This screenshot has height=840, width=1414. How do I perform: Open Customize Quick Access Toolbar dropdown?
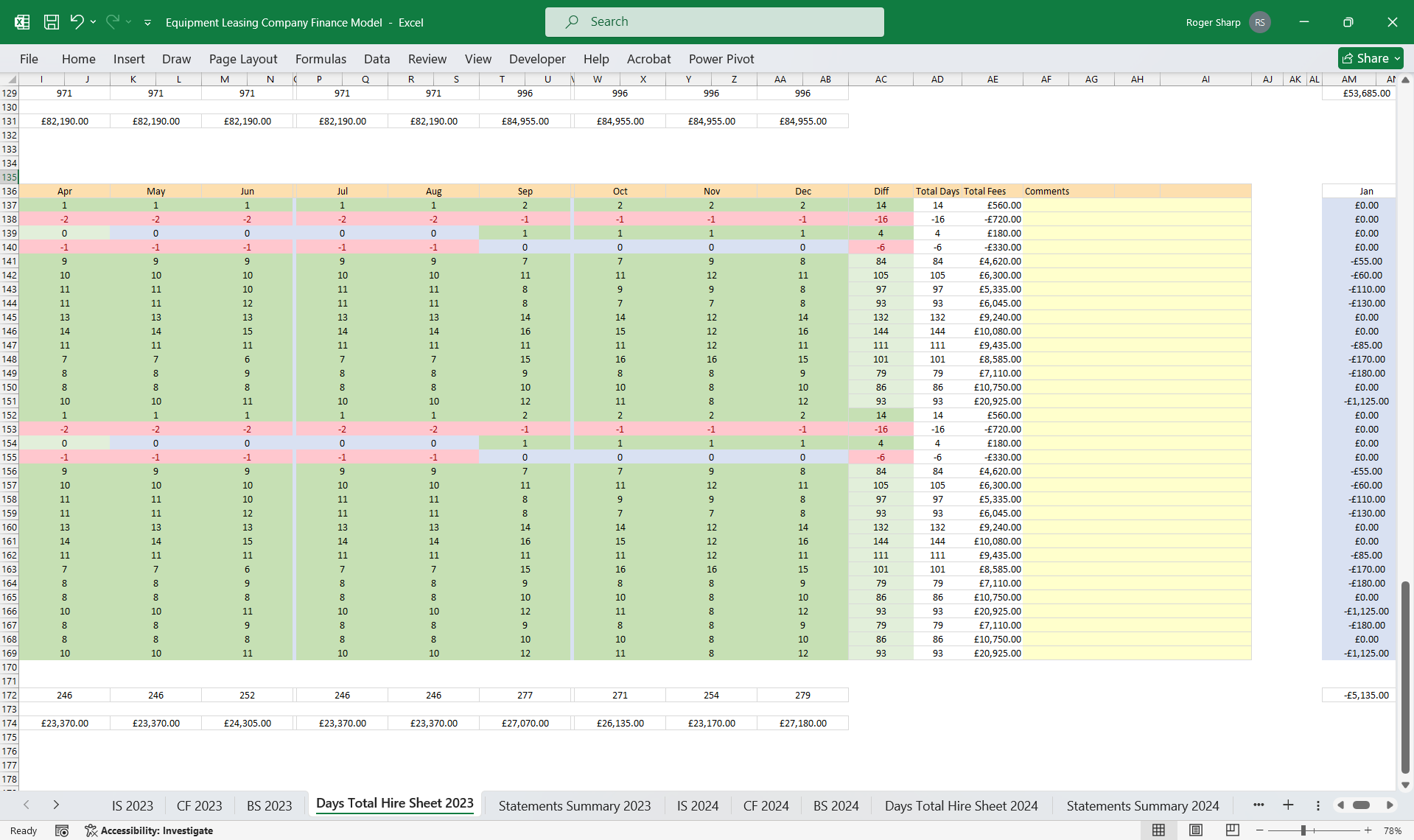(x=147, y=22)
